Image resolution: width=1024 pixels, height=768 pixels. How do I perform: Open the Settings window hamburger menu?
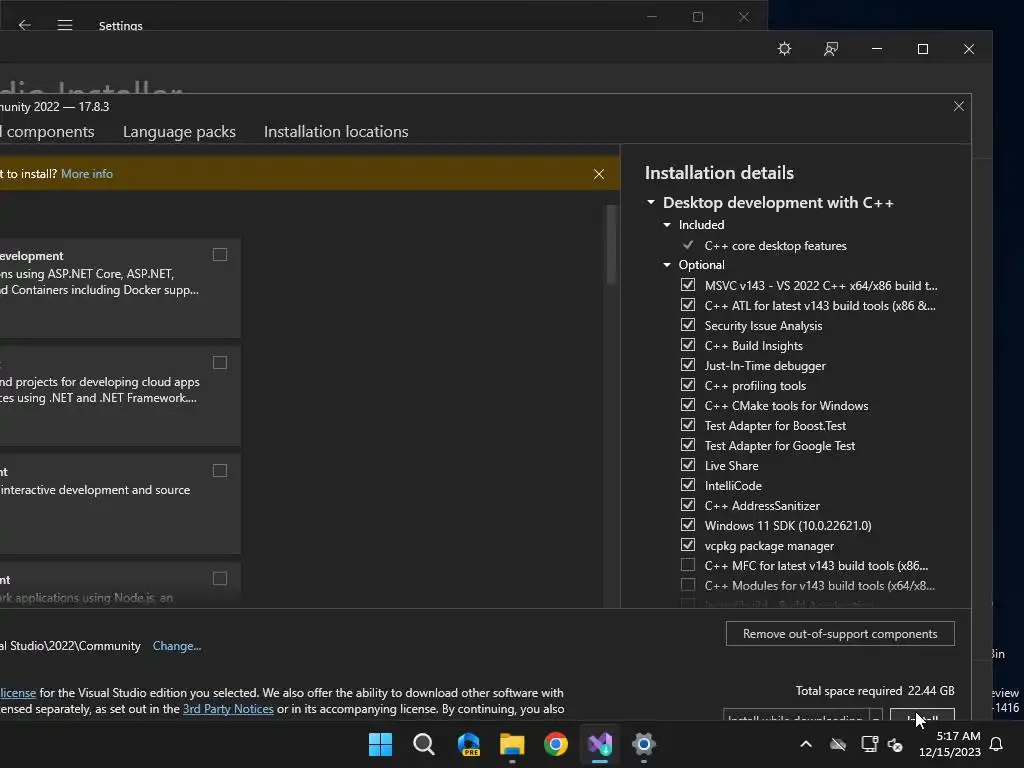point(65,25)
